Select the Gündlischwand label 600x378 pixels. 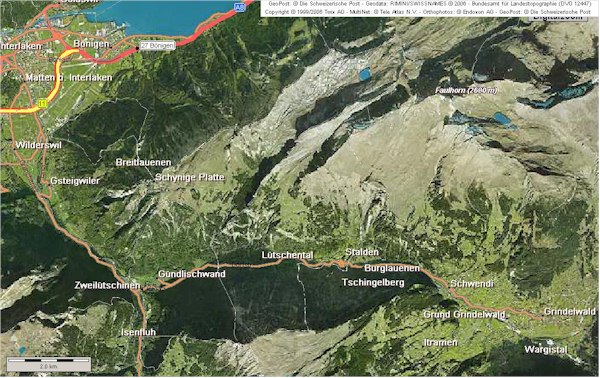(192, 274)
